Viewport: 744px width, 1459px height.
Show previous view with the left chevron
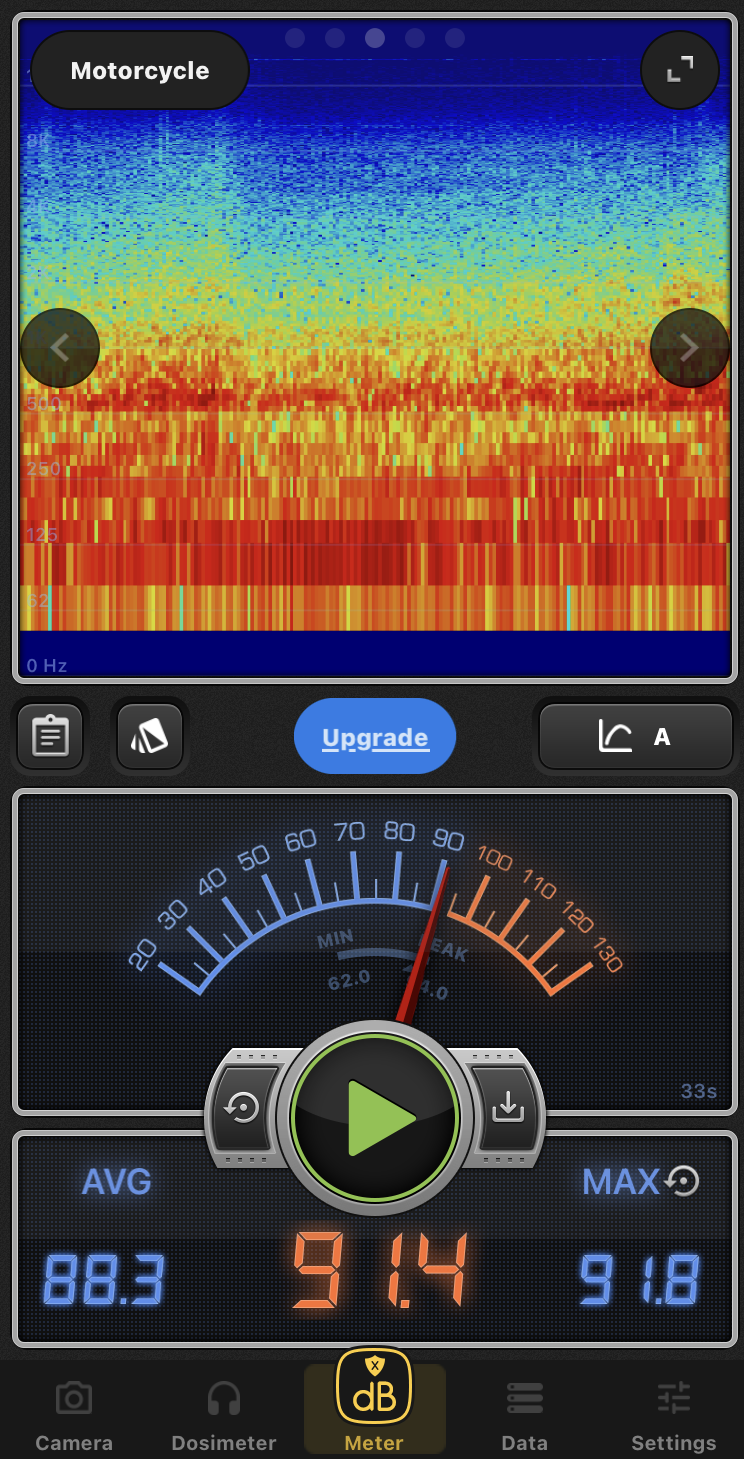click(60, 348)
